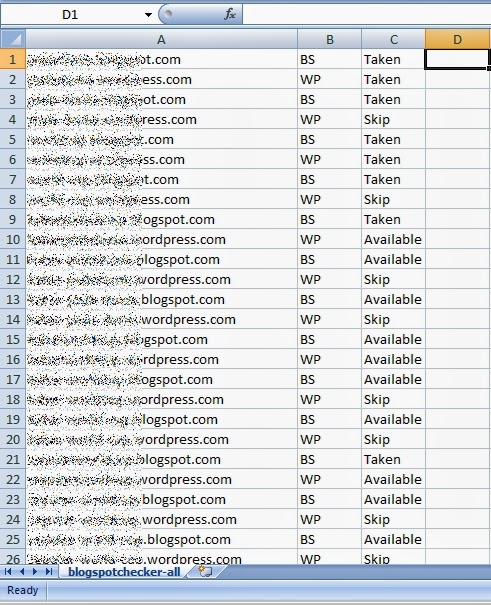Click cell B16 containing WP

(329, 360)
